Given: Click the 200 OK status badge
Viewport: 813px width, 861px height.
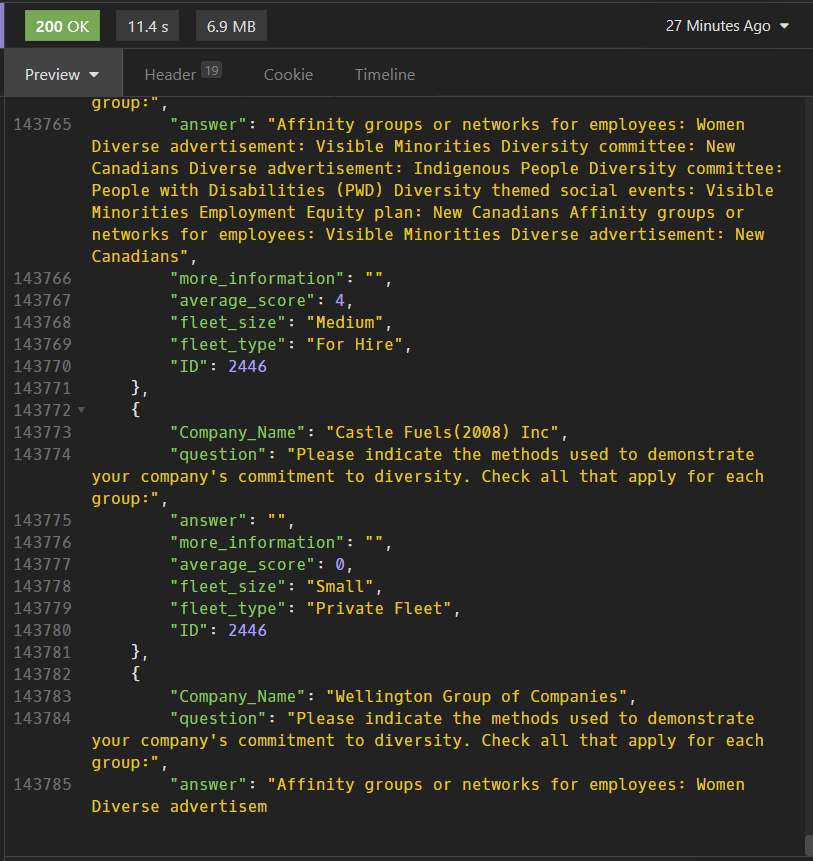Looking at the screenshot, I should pyautogui.click(x=62, y=26).
